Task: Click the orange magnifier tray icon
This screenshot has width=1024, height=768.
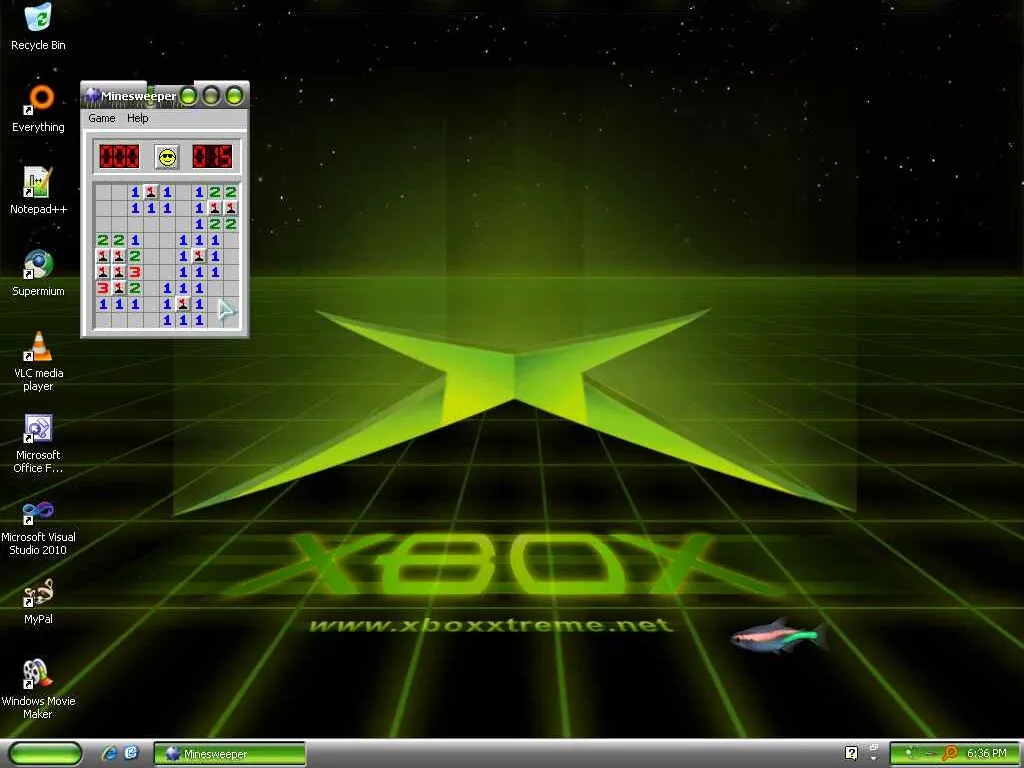Action: tap(950, 754)
